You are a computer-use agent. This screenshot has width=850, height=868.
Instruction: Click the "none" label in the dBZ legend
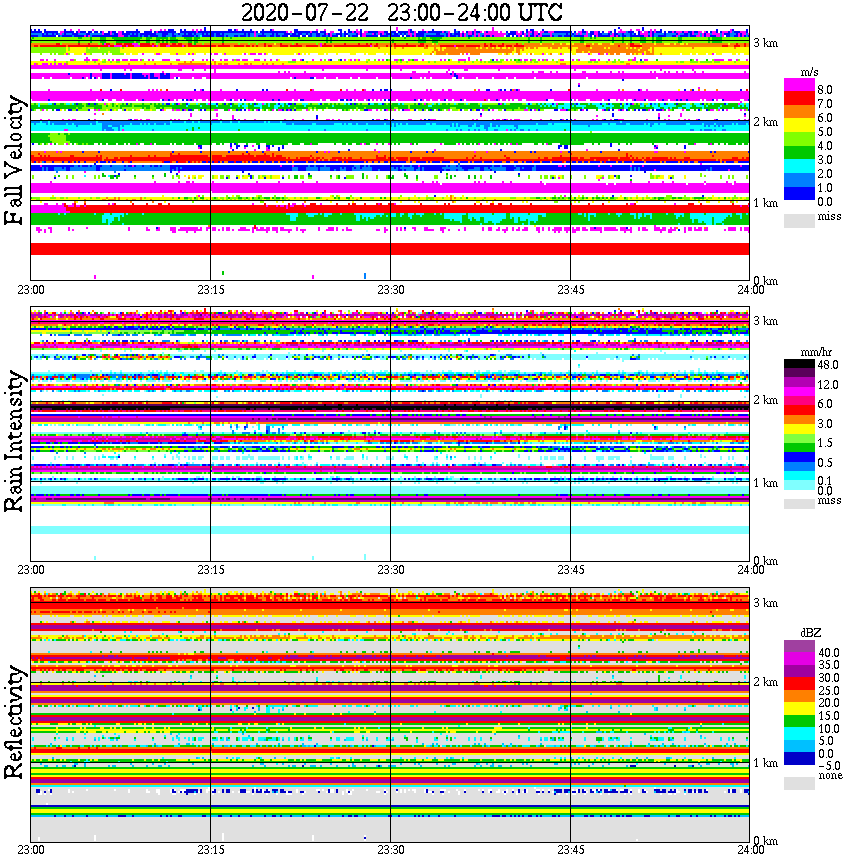(x=830, y=776)
